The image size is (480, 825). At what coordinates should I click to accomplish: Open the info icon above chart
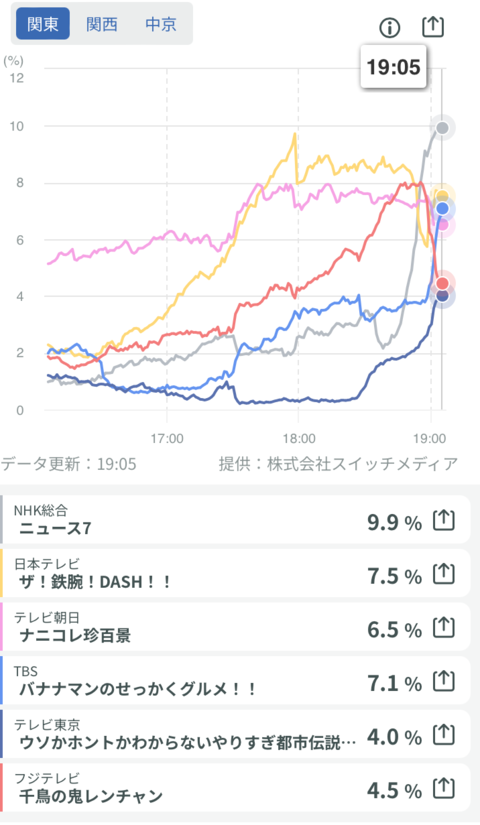pyautogui.click(x=389, y=28)
